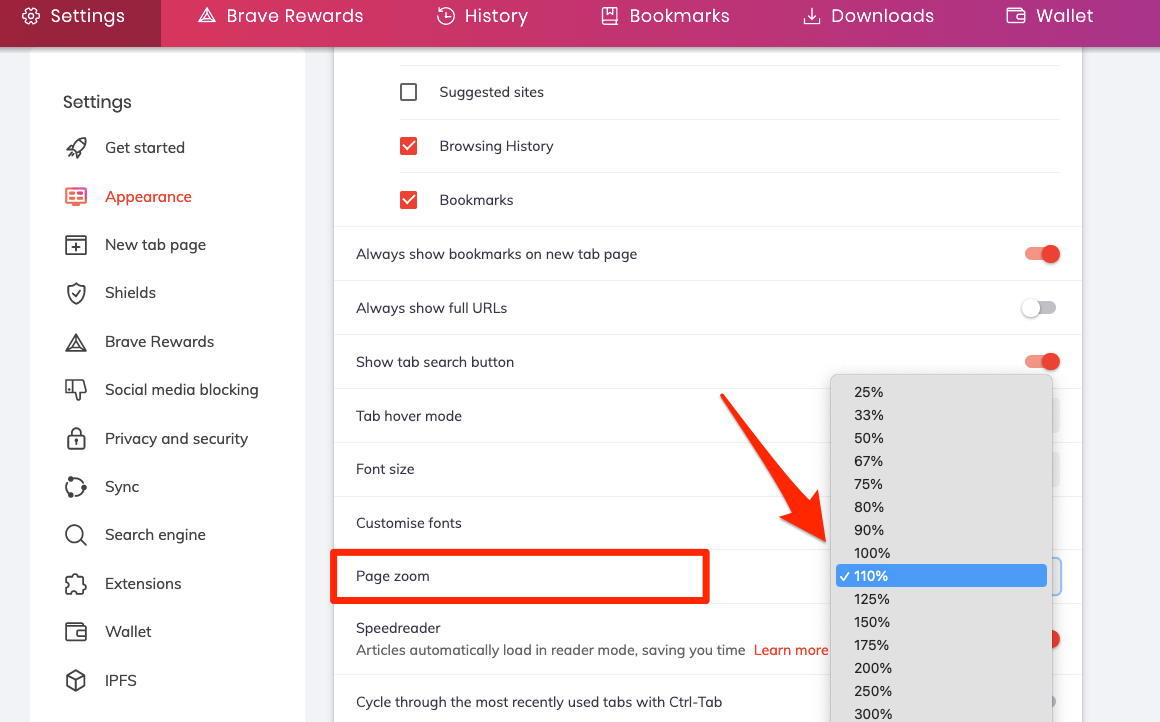Viewport: 1160px width, 722px height.
Task: Turn off Always show bookmarks on new tab page
Action: click(1042, 254)
